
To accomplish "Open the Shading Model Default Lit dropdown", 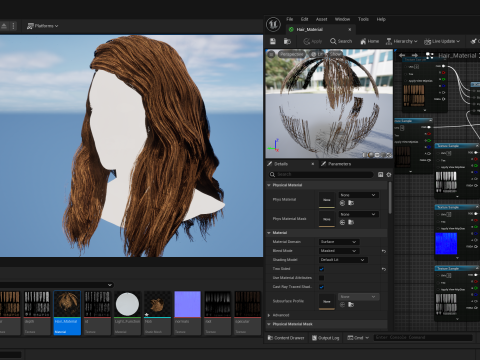I will tap(343, 260).
